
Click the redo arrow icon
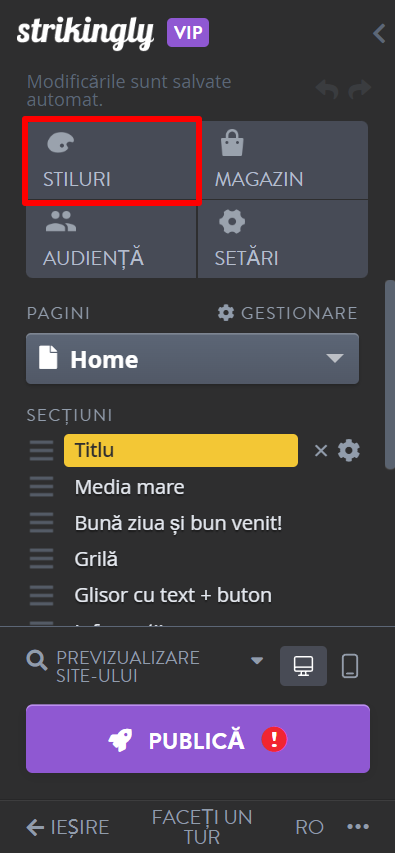360,89
